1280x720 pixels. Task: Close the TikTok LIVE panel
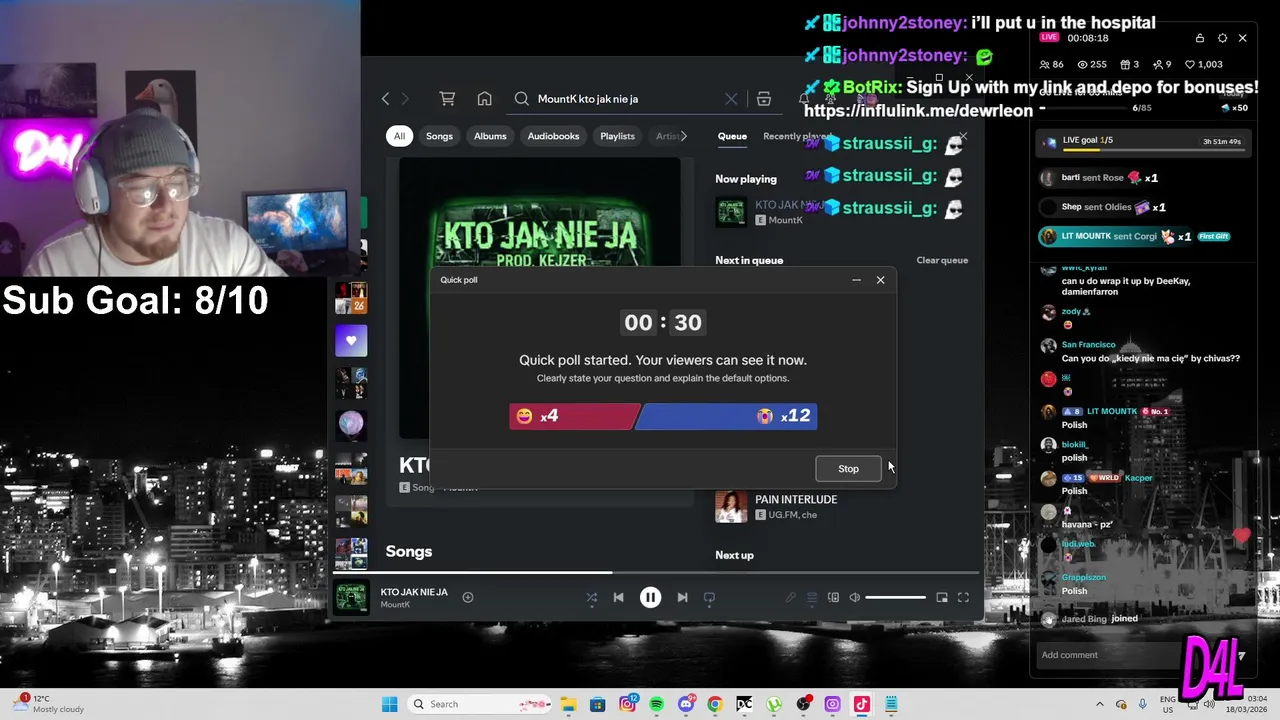[1242, 38]
